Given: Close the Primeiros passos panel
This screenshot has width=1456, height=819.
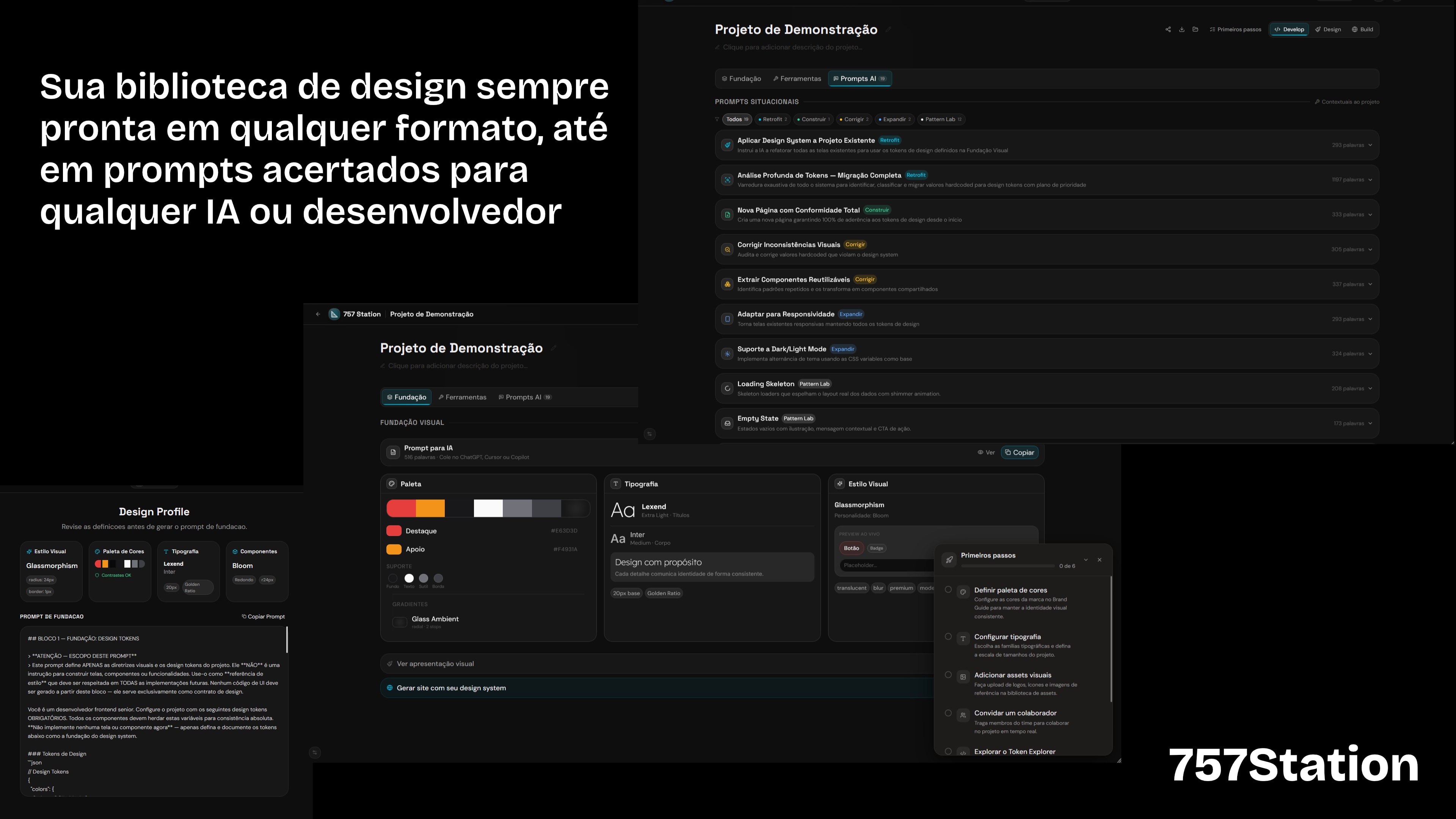Looking at the screenshot, I should 1099,560.
